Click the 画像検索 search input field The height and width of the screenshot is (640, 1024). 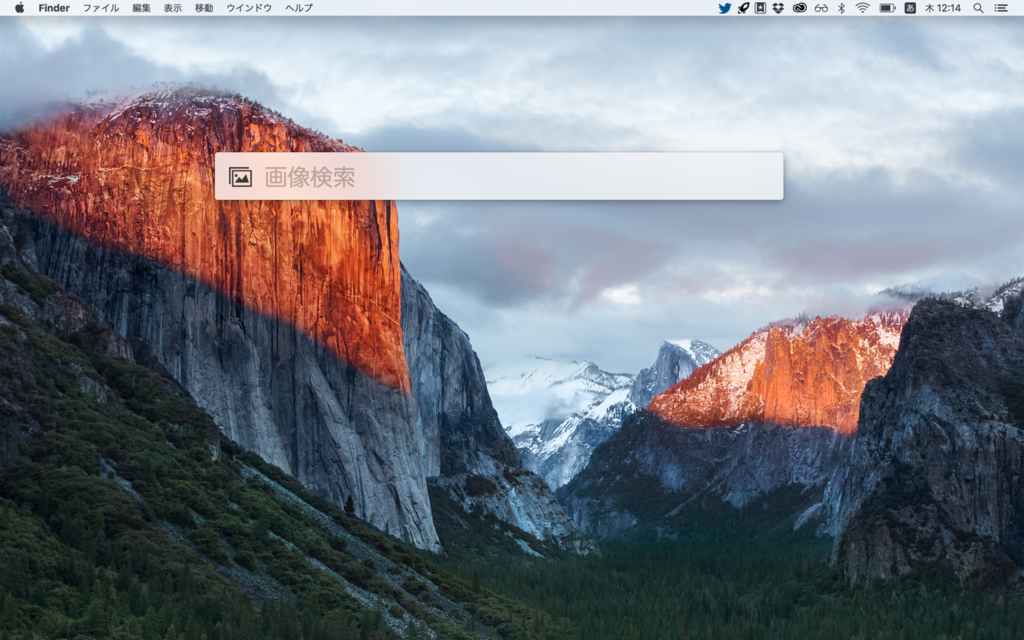point(499,176)
